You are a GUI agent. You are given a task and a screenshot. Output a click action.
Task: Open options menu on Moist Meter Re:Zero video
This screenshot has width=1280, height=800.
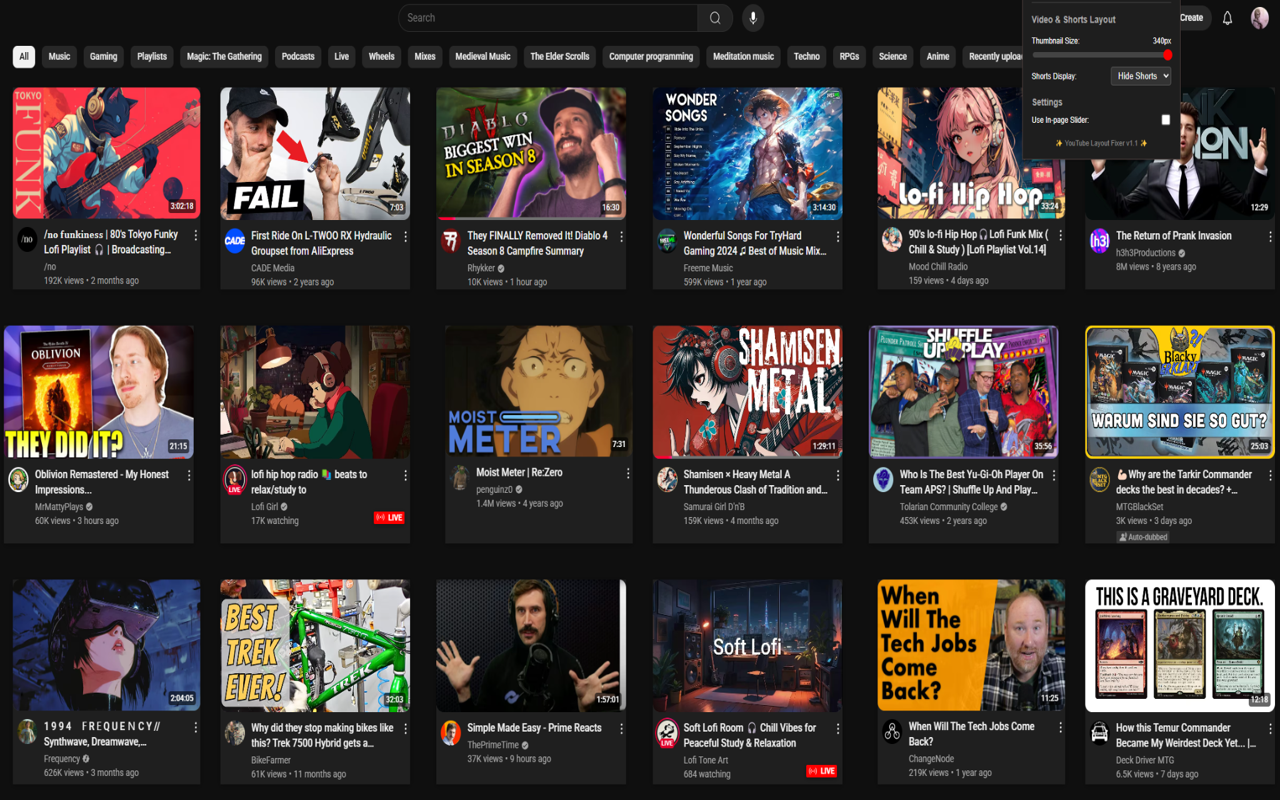[627, 473]
